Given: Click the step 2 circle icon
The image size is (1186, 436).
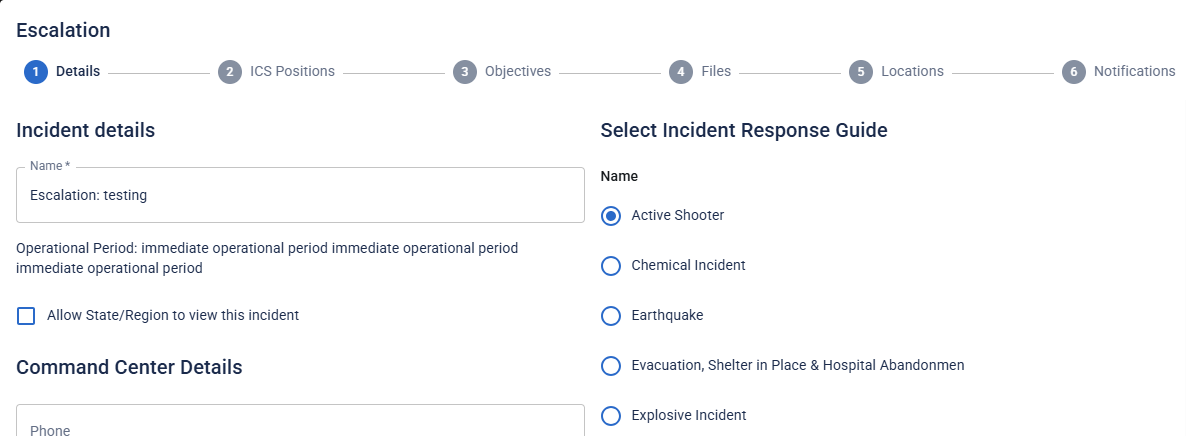Looking at the screenshot, I should tap(230, 72).
